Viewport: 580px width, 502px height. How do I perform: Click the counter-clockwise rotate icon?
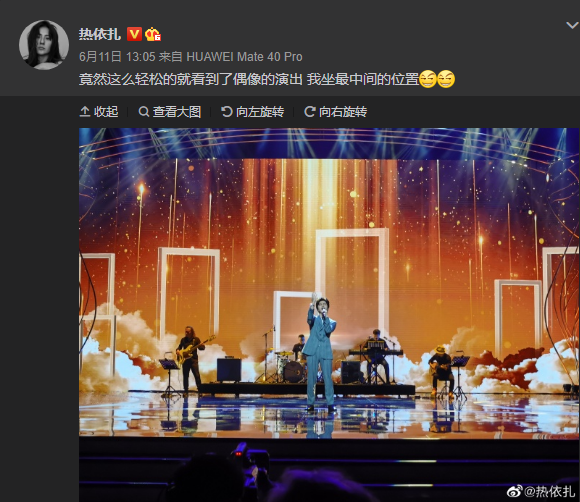226,111
